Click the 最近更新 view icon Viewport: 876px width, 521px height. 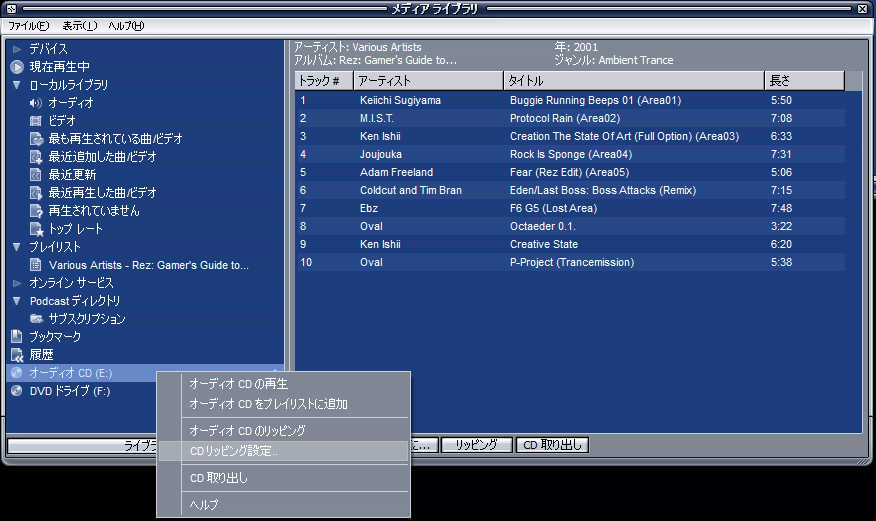coord(36,175)
